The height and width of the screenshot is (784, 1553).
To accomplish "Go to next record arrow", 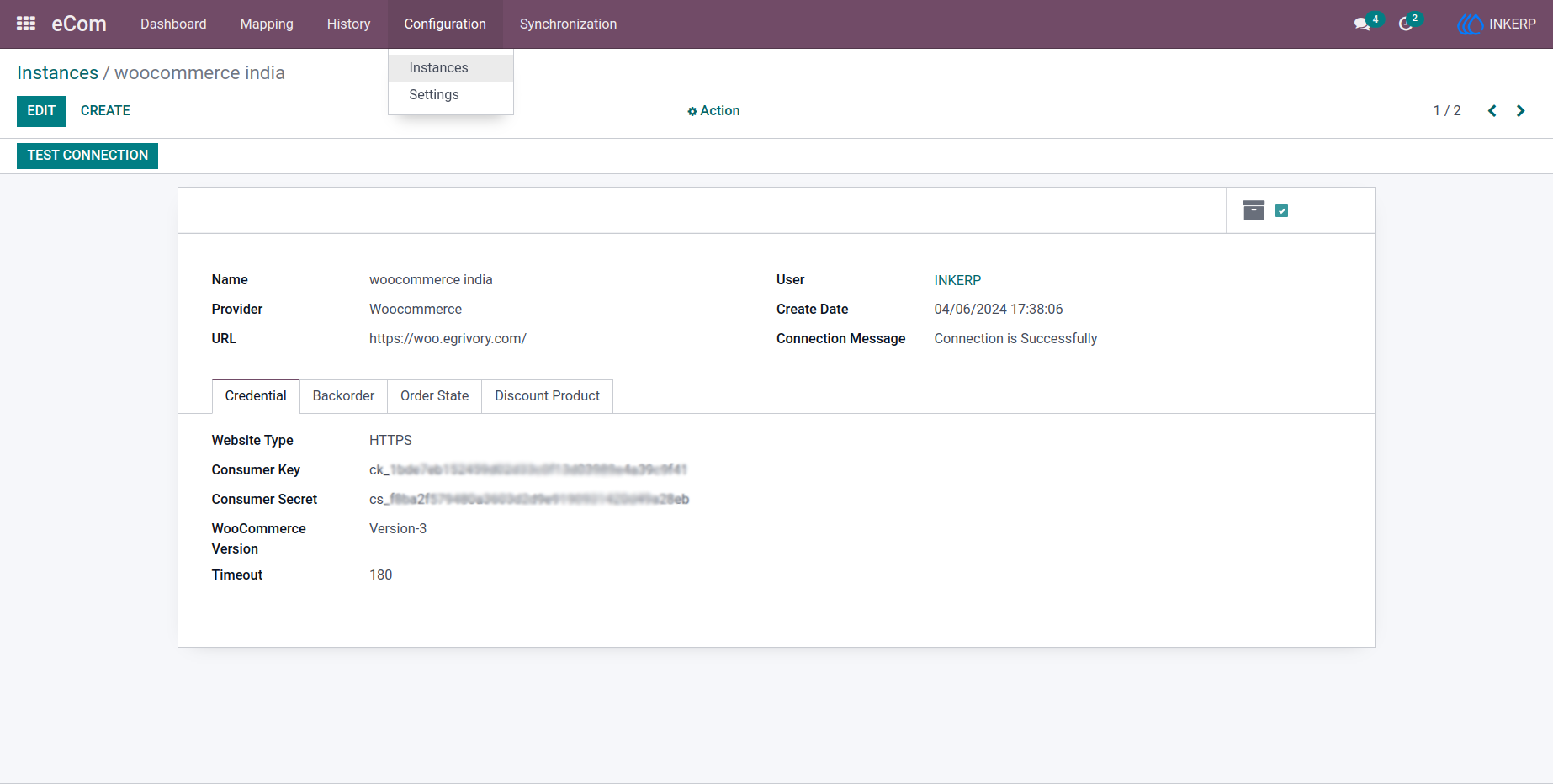I will (1520, 111).
